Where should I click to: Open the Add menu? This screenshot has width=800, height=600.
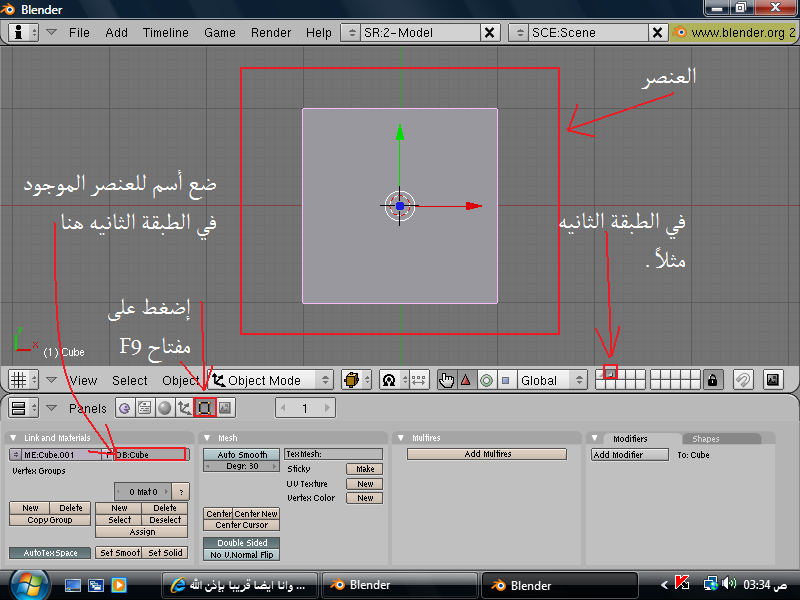pos(116,33)
